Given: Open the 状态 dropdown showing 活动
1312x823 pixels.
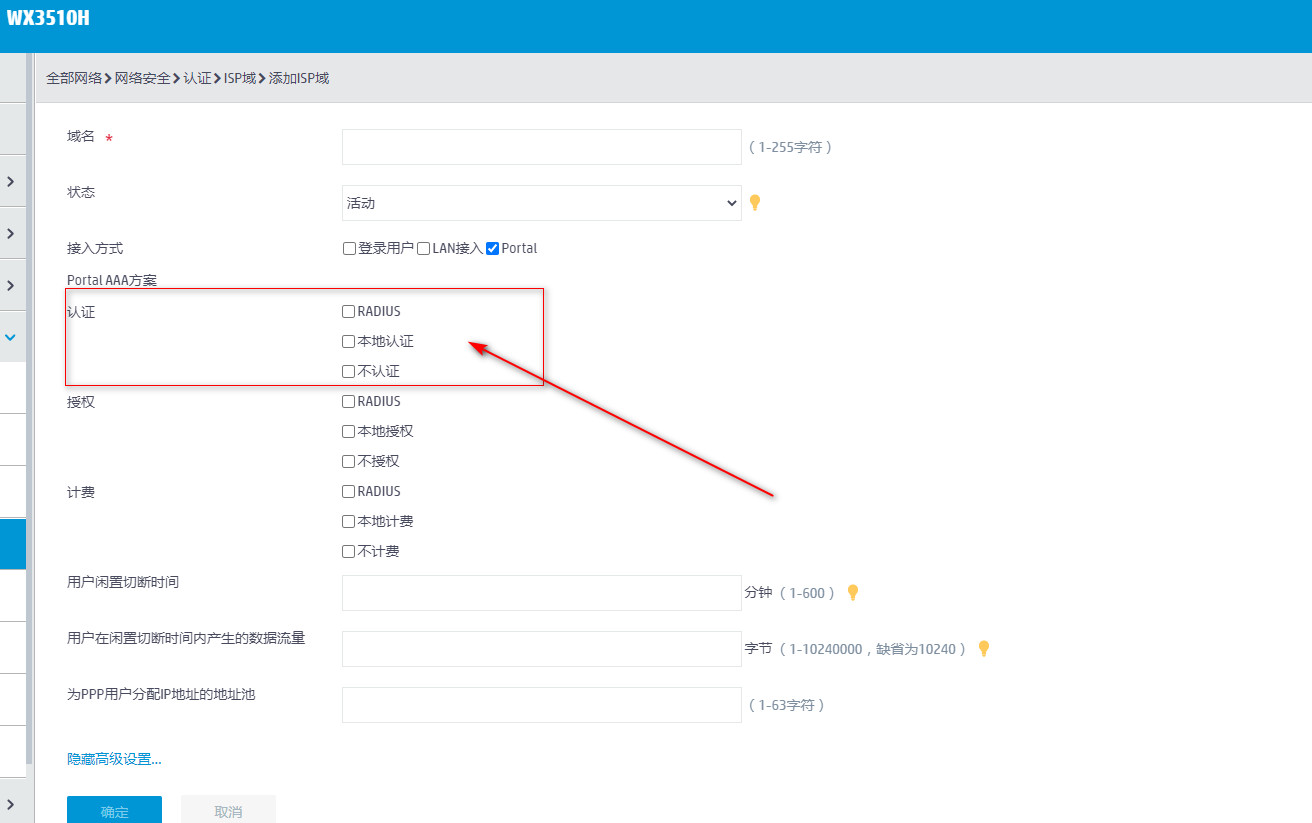Looking at the screenshot, I should pyautogui.click(x=541, y=203).
